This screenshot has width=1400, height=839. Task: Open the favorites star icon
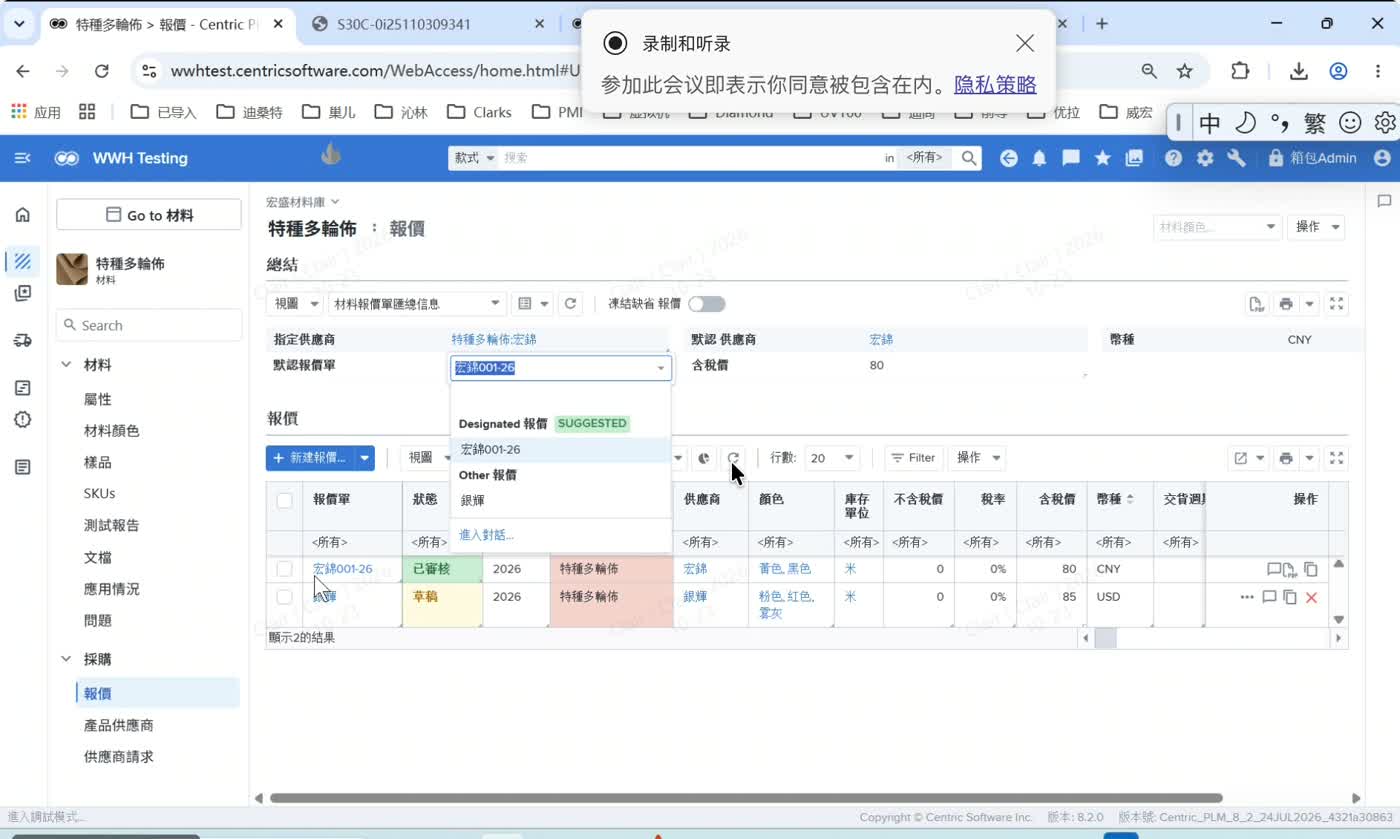point(1102,158)
